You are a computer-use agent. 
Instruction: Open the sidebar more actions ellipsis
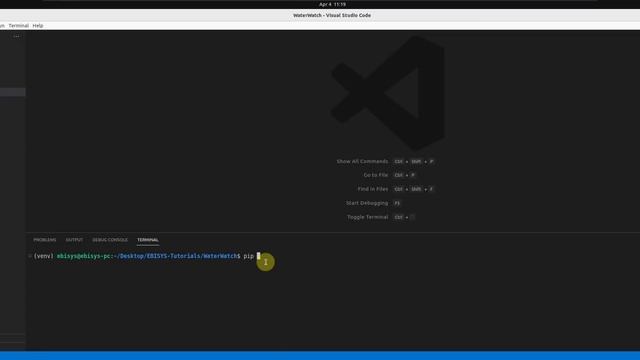click(x=16, y=36)
